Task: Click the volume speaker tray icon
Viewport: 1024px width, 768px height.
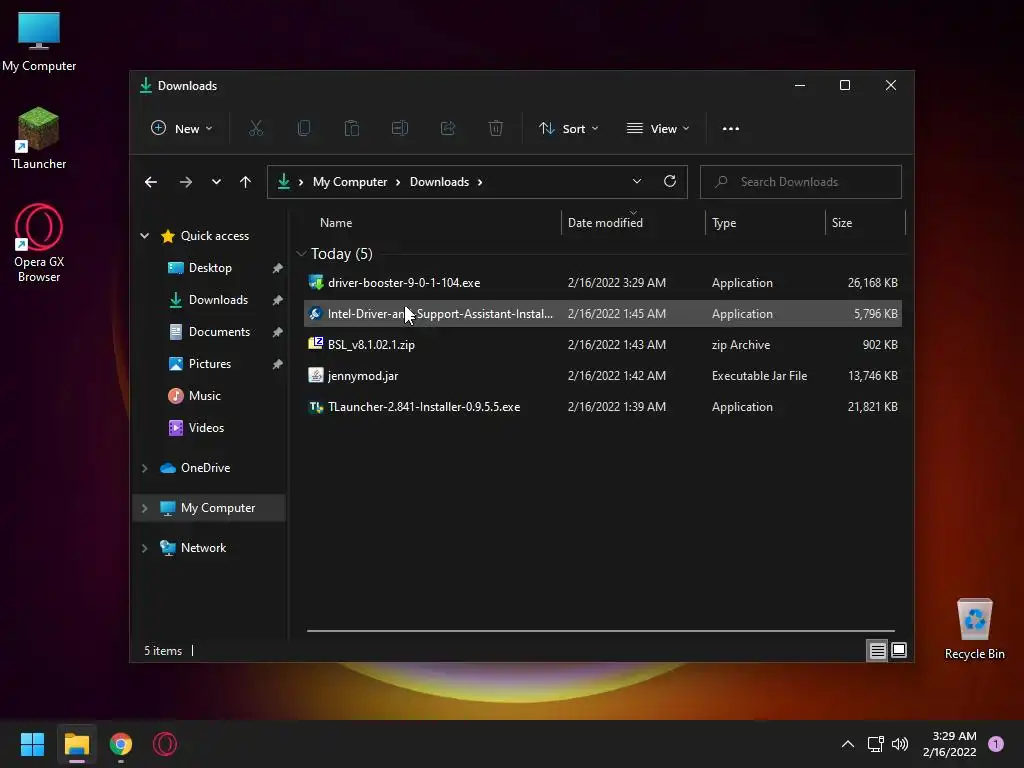Action: click(900, 744)
